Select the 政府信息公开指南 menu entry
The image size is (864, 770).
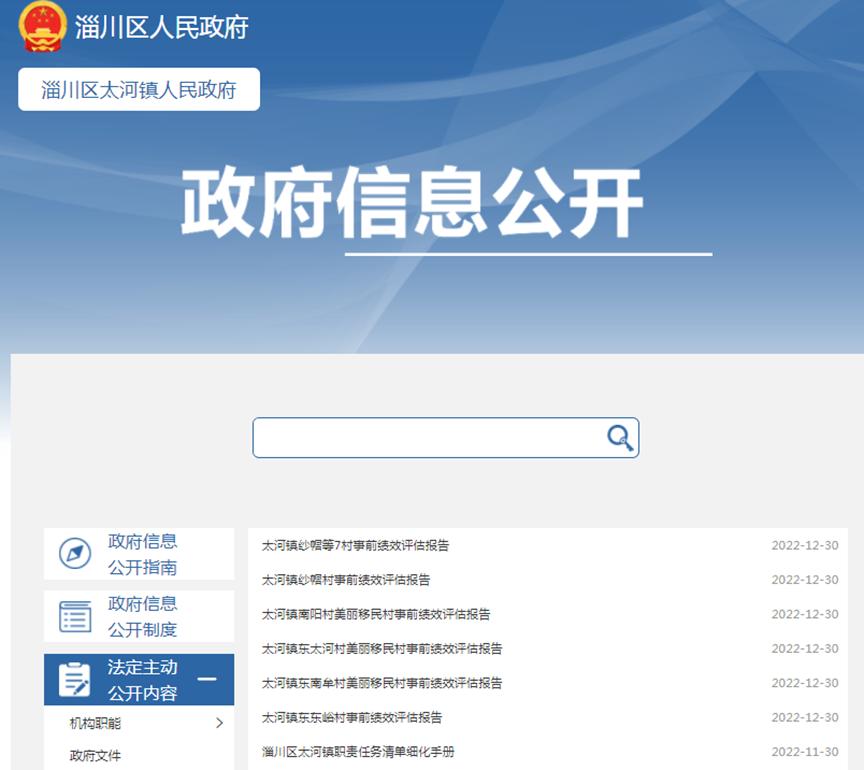142,554
